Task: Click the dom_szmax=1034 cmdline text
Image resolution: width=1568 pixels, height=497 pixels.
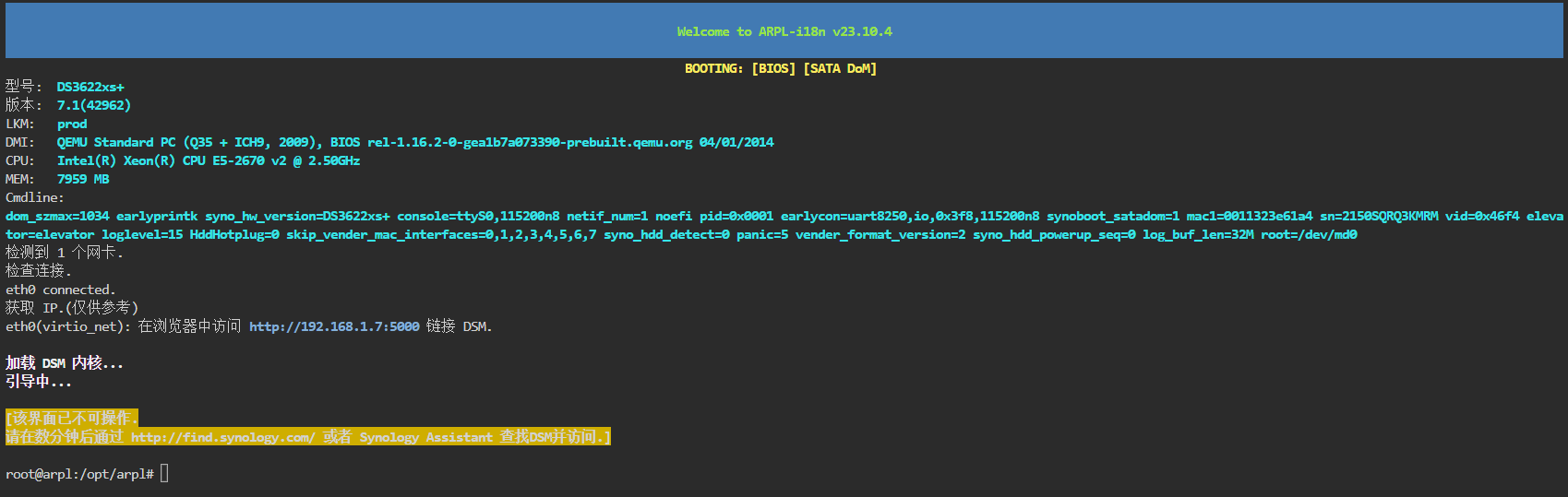Action: click(57, 216)
